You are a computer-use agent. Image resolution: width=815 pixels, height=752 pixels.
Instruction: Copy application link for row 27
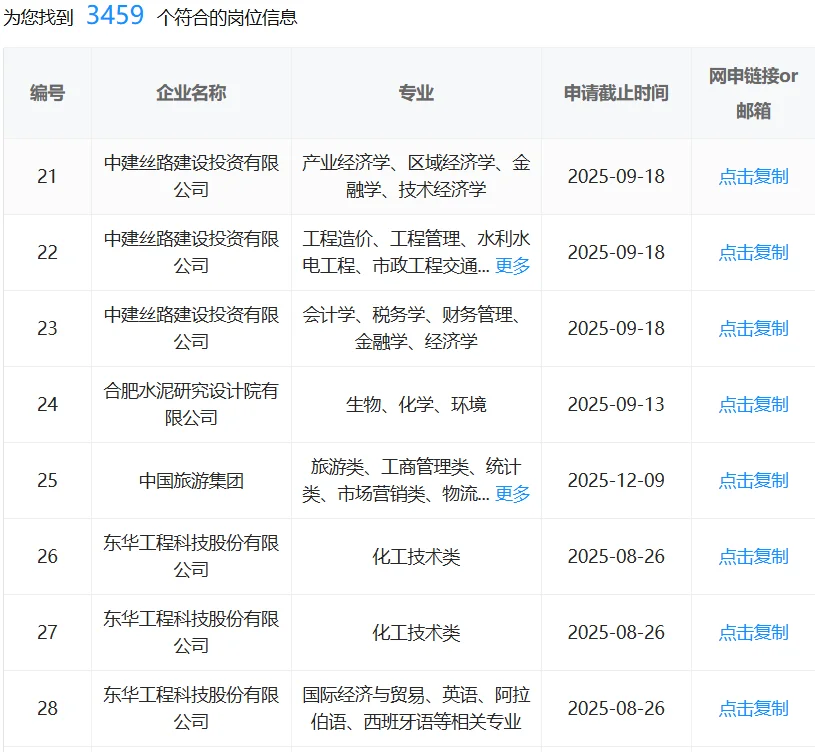(753, 632)
